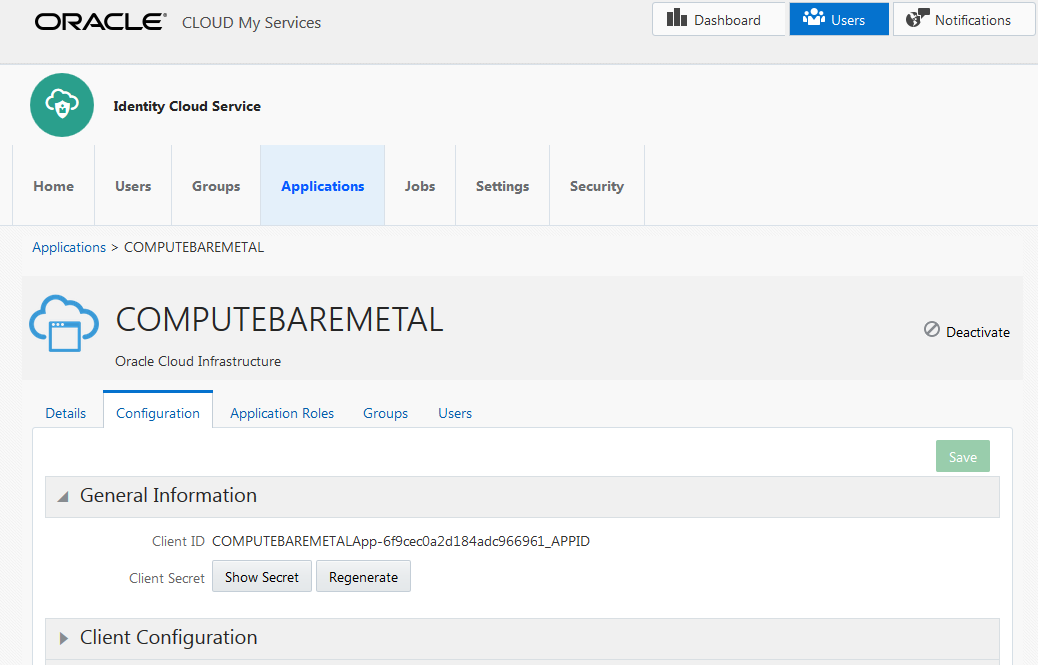Click the Regenerate button
The width and height of the screenshot is (1038, 665).
point(363,576)
